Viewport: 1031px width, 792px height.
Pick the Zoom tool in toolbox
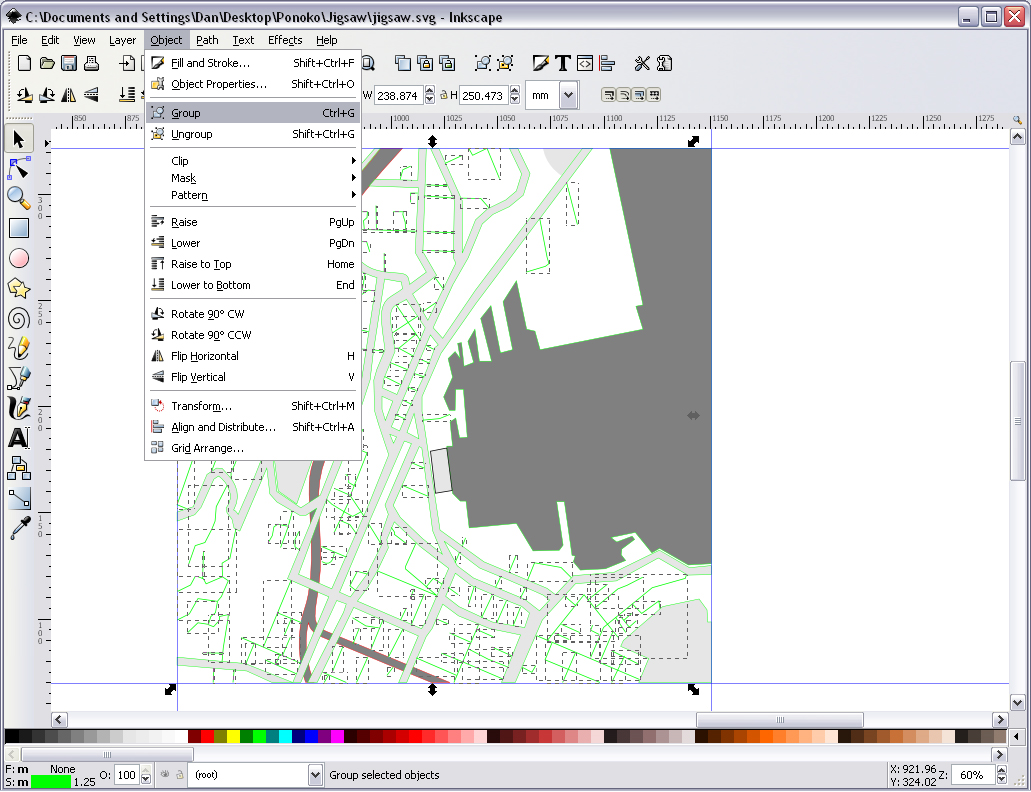19,198
